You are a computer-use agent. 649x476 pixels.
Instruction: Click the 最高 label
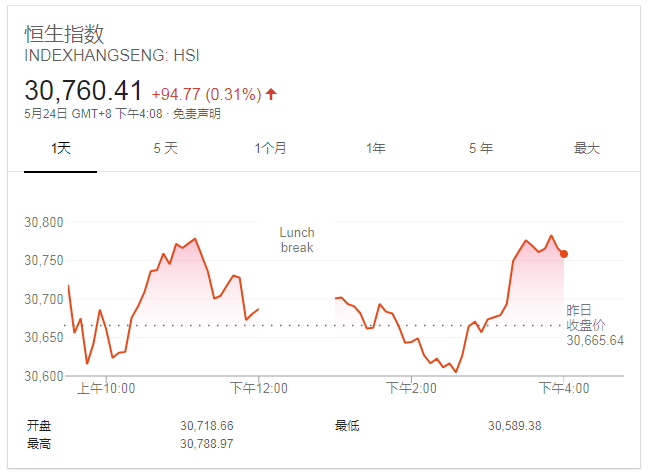pyautogui.click(x=39, y=444)
